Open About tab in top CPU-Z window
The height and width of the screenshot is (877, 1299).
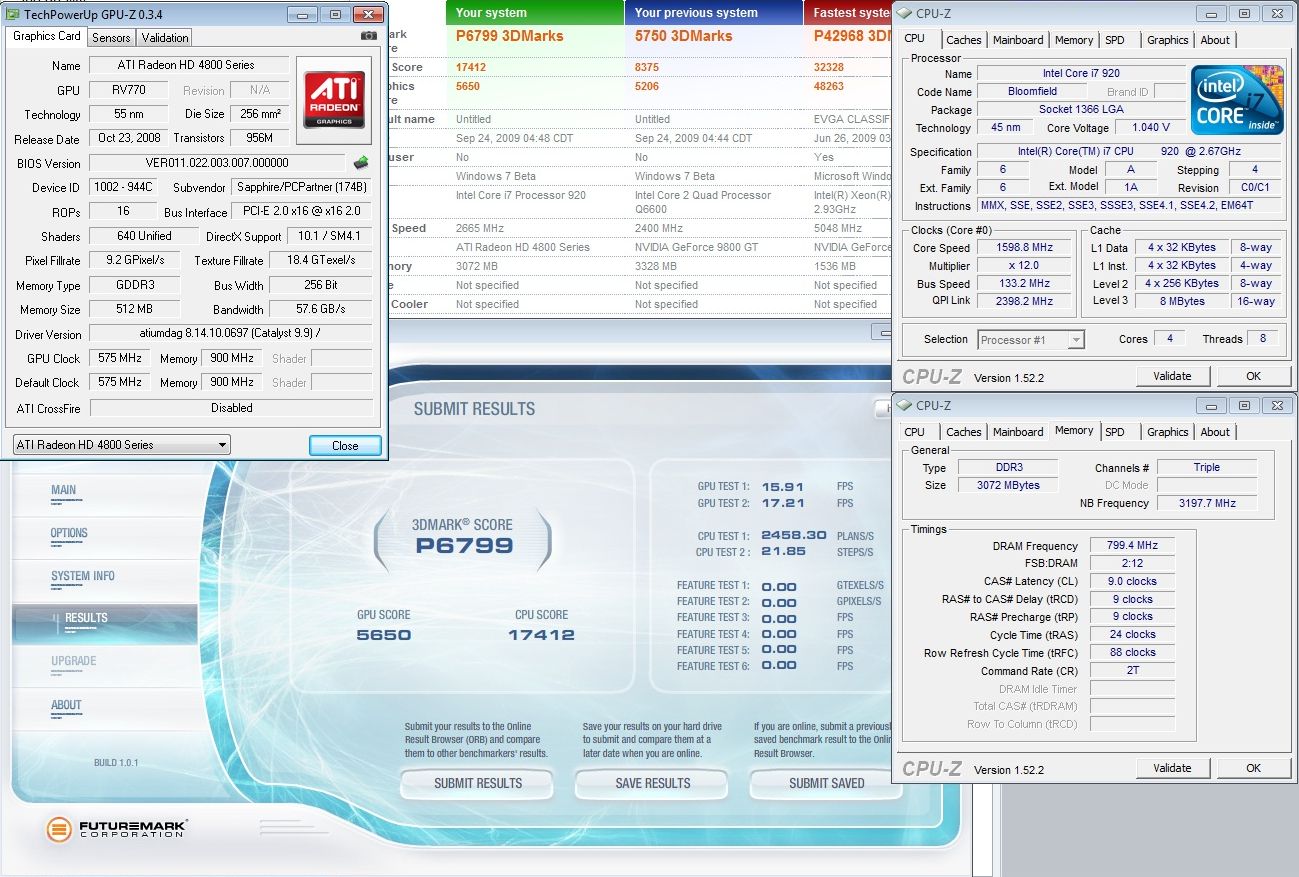point(1215,40)
